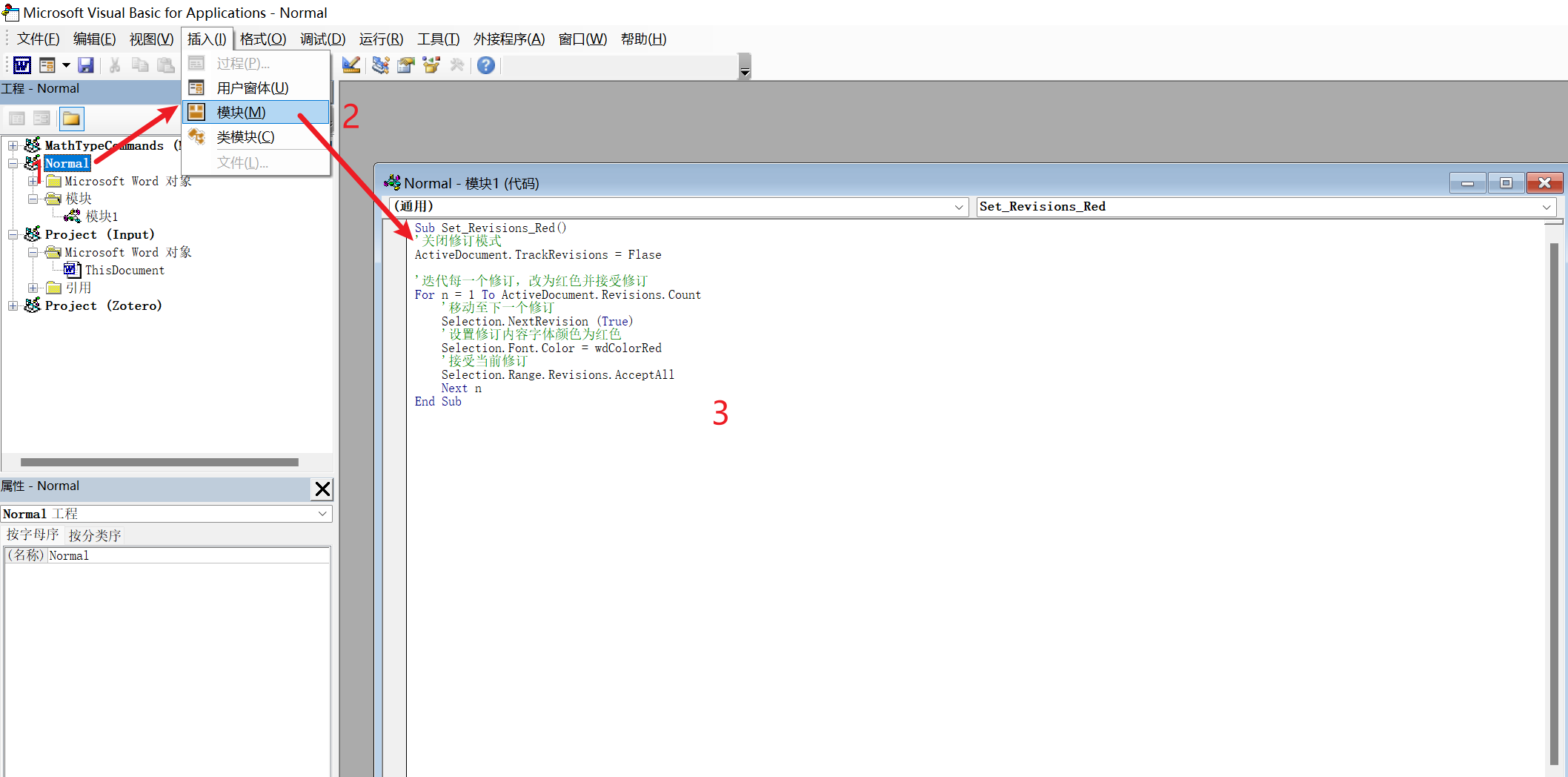Open the 帮助(H) menu
Viewport: 1568px width, 777px height.
pyautogui.click(x=643, y=39)
